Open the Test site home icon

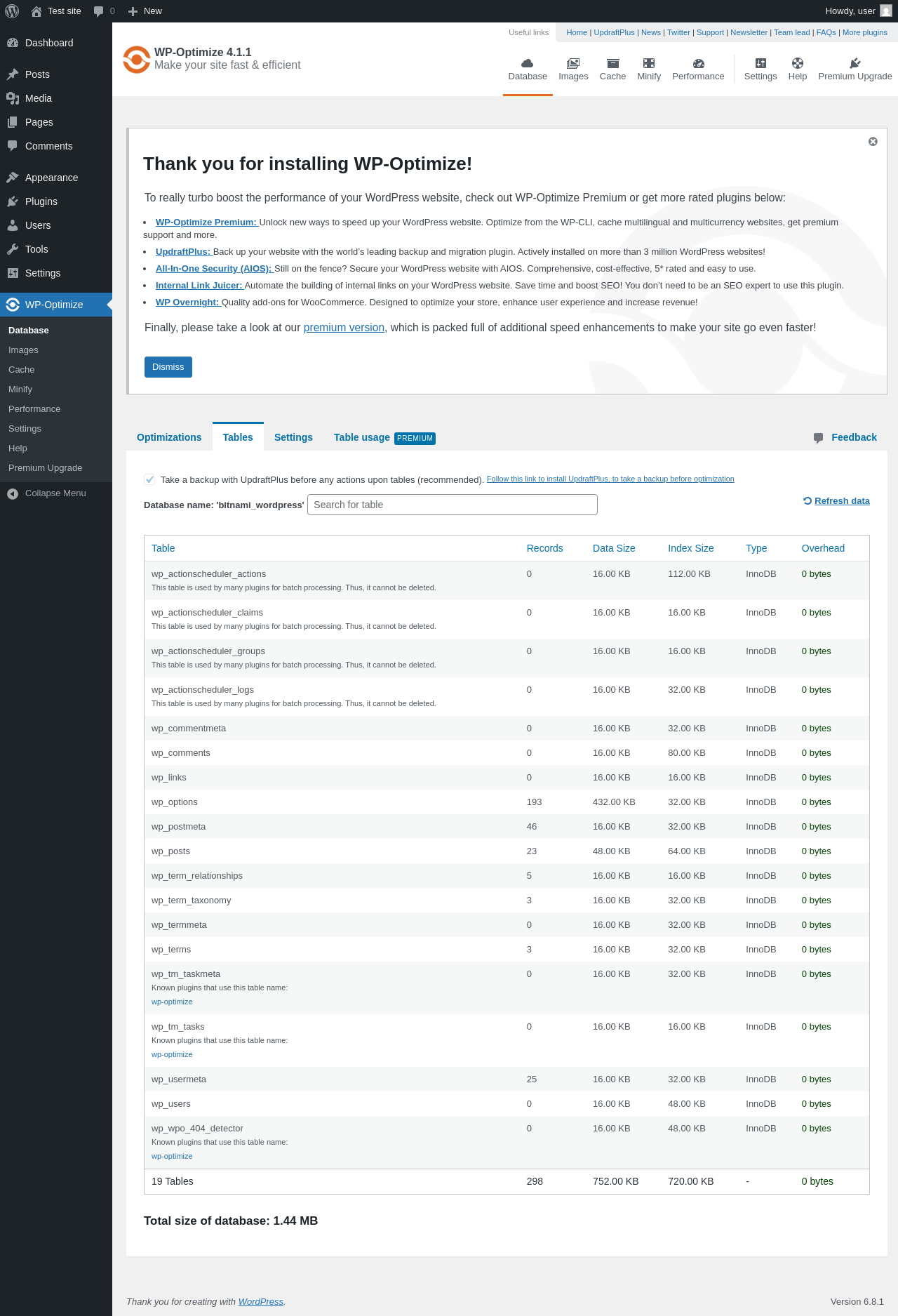coord(36,11)
